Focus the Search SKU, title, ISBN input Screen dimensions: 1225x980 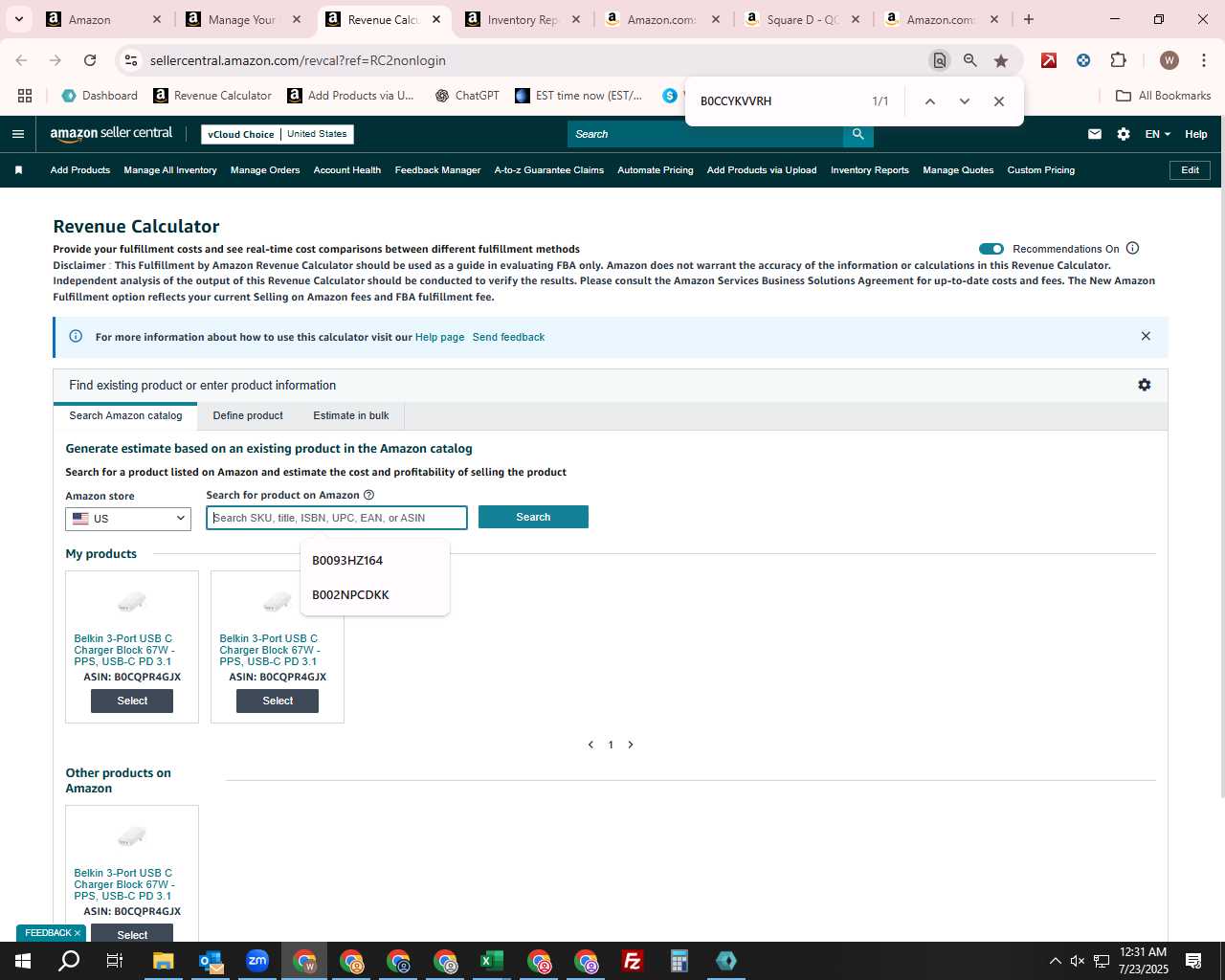[x=337, y=518]
